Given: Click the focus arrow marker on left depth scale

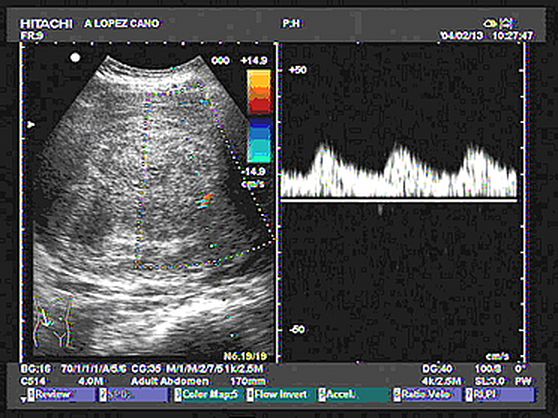Looking at the screenshot, I should point(31,125).
